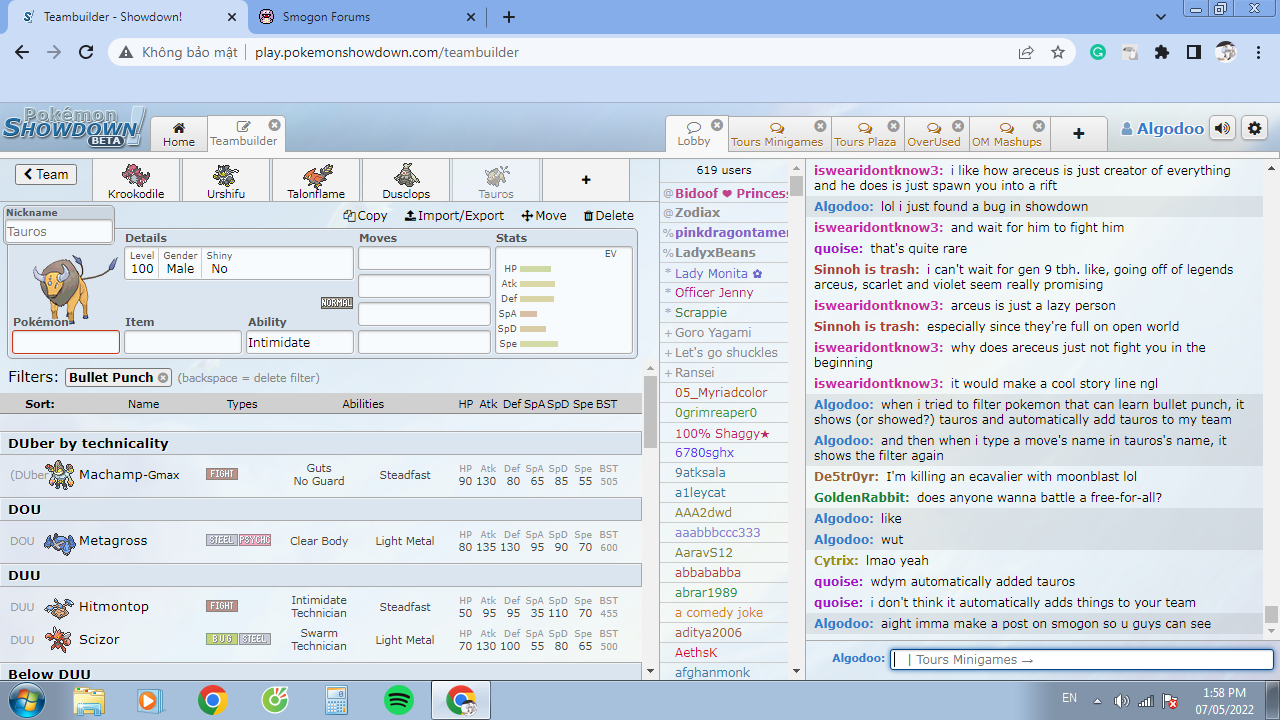Open the Level, Gender, Shiny details
The width and height of the screenshot is (1280, 720).
tap(239, 263)
